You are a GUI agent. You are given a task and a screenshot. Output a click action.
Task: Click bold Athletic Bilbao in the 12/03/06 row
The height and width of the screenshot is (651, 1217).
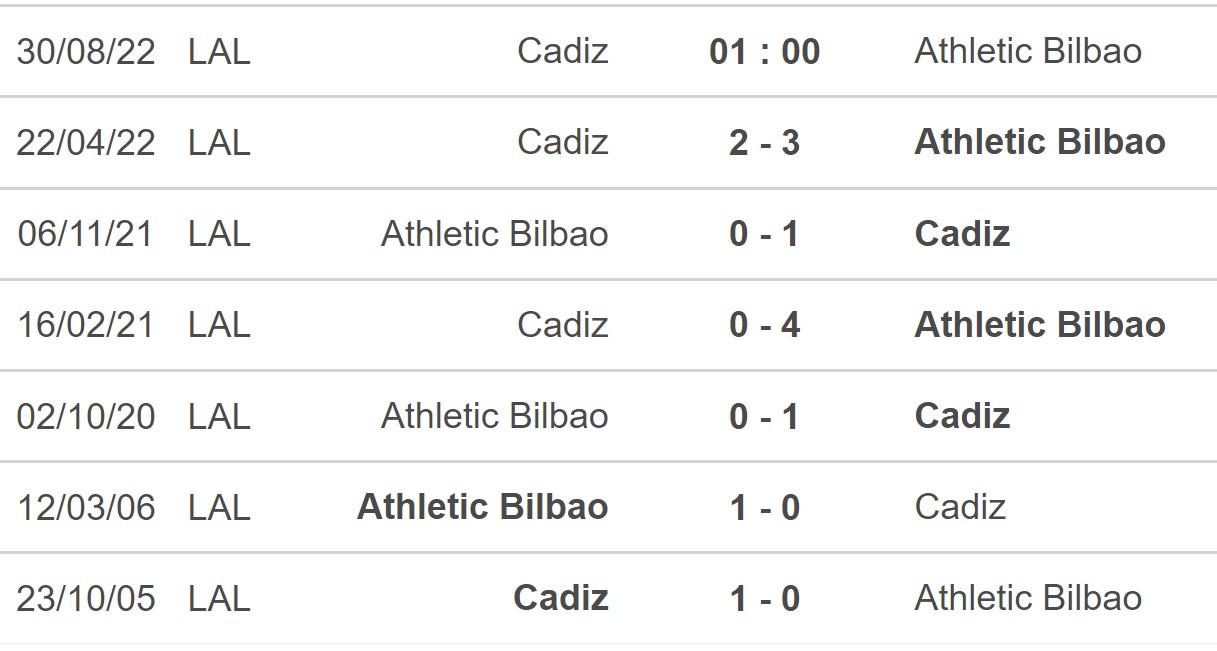click(x=482, y=507)
